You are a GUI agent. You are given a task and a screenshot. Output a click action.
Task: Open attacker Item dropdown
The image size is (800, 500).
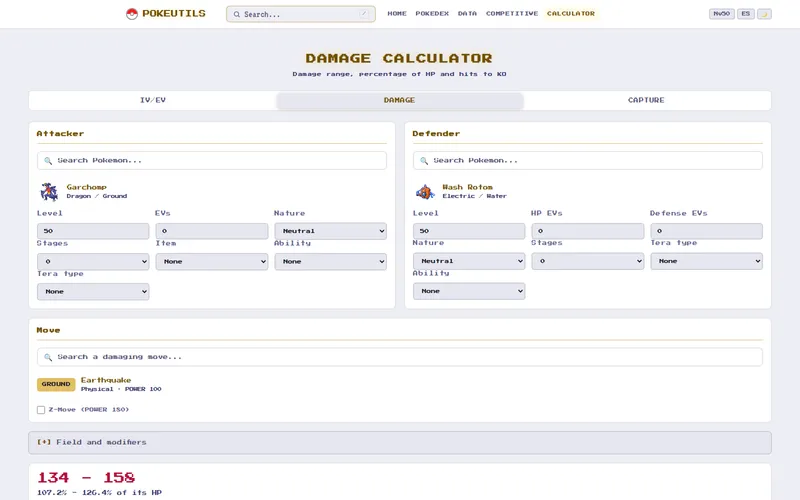212,262
